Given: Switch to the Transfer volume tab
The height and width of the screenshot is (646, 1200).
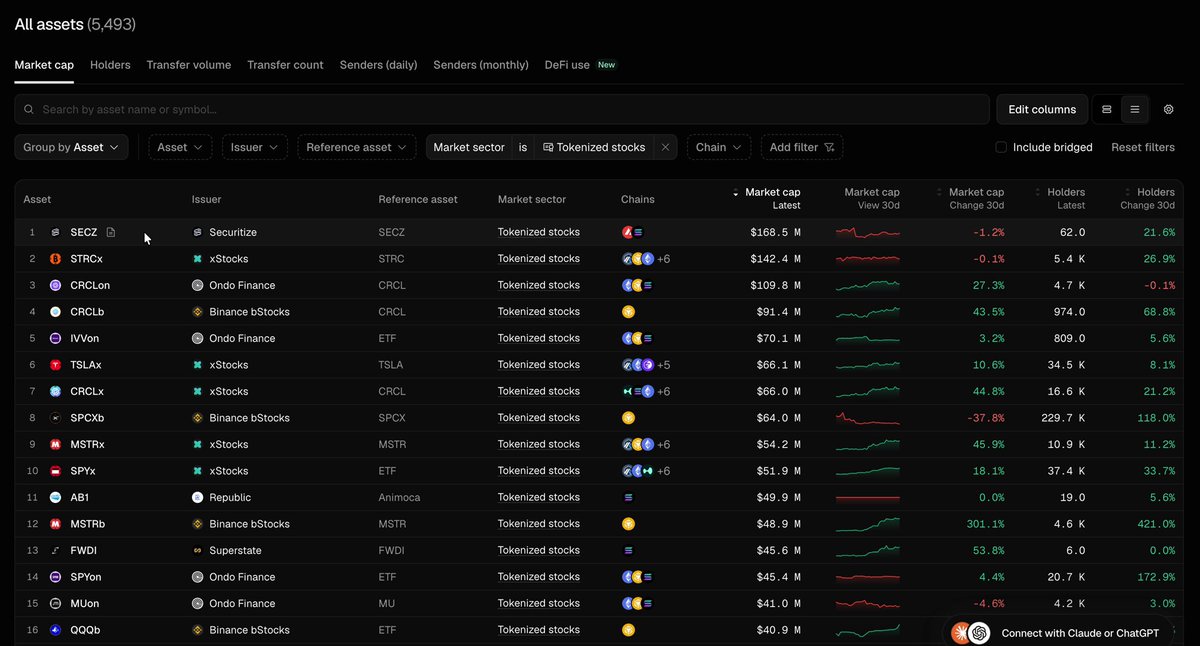Looking at the screenshot, I should pyautogui.click(x=189, y=65).
